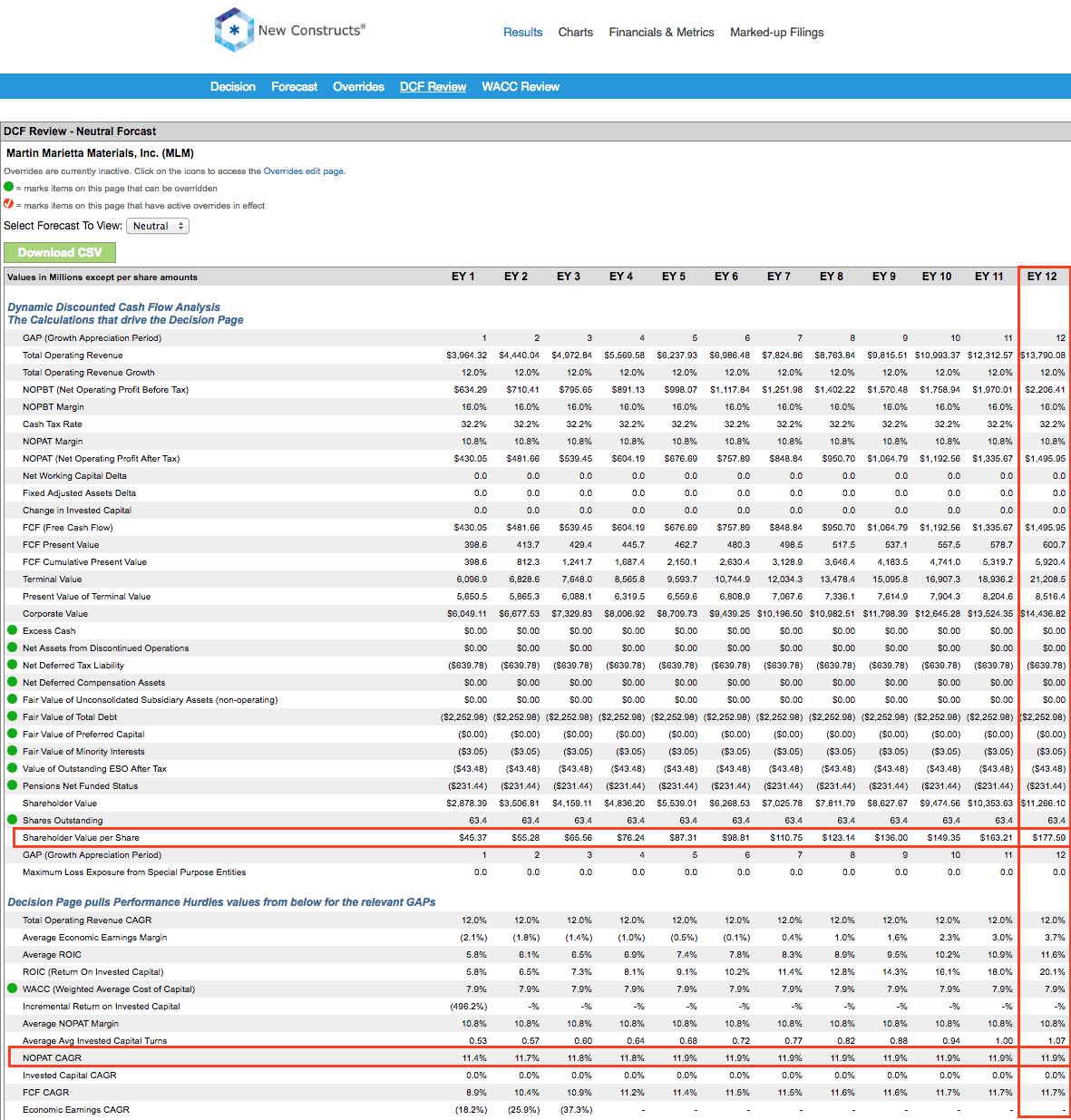
Task: Click override dot for Unconsolidated Subsidiary Assets row
Action: (x=13, y=699)
